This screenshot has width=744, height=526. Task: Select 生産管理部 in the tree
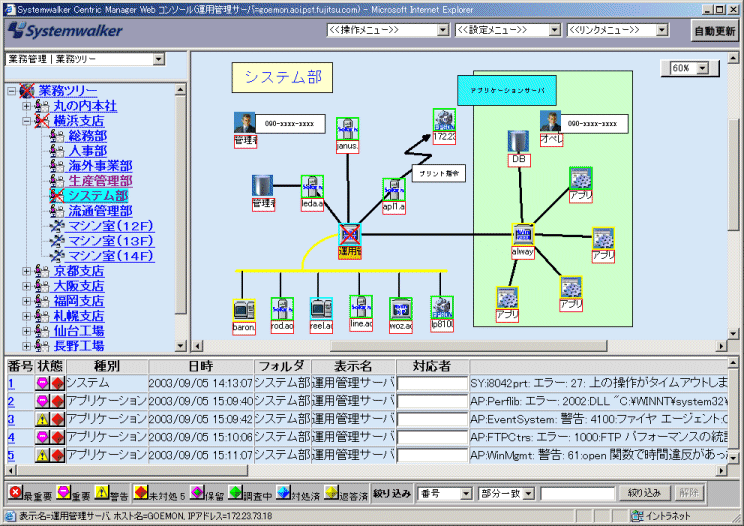(100, 181)
